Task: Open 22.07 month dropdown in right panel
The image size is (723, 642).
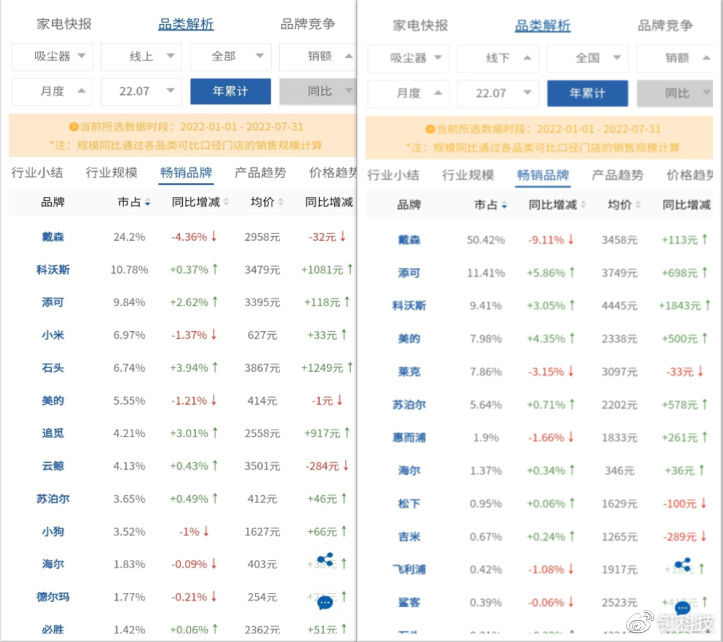Action: [498, 93]
